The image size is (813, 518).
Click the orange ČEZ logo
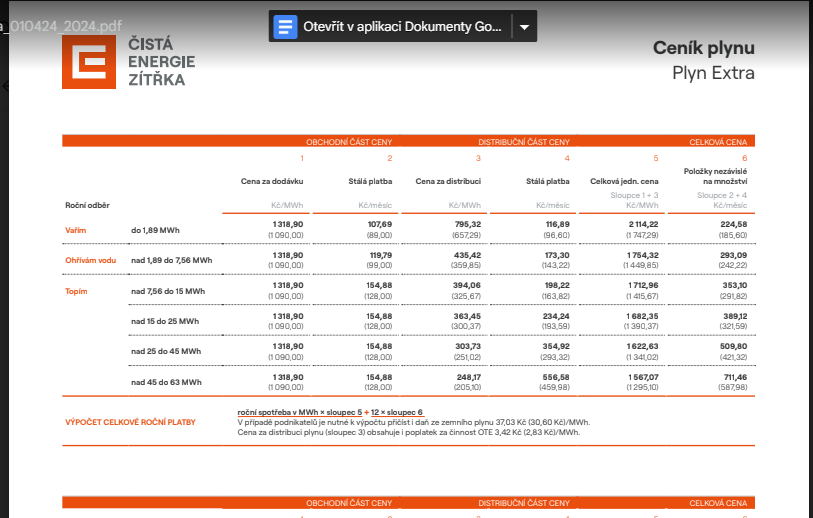click(87, 62)
